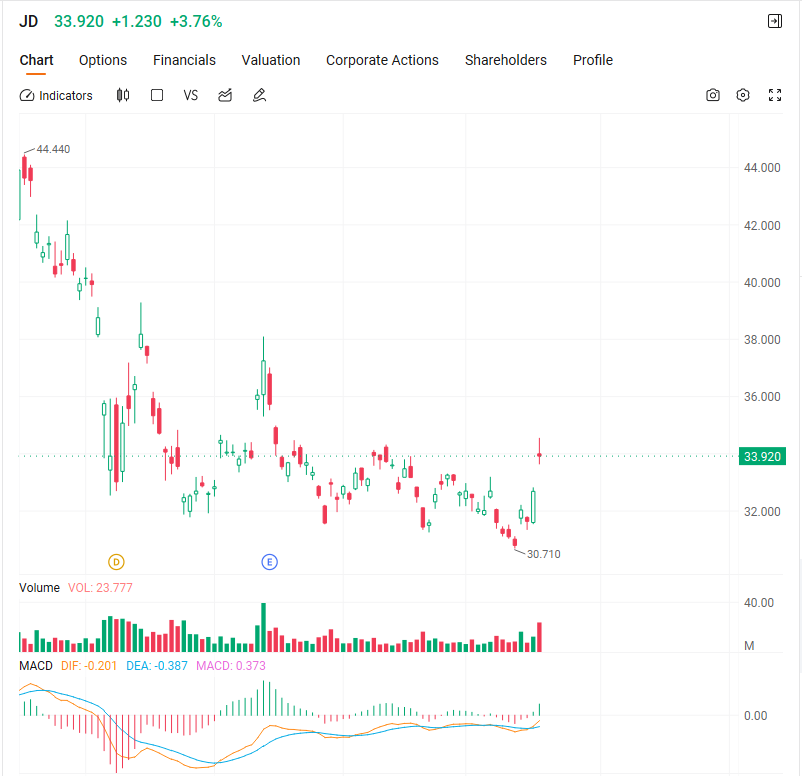Click the tallest green volume bar
This screenshot has width=802, height=776.
click(x=263, y=627)
